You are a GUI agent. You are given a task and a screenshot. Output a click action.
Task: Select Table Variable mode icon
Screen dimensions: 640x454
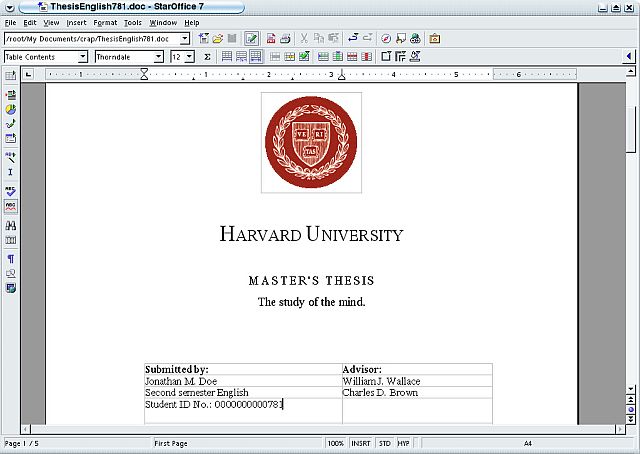click(x=256, y=57)
